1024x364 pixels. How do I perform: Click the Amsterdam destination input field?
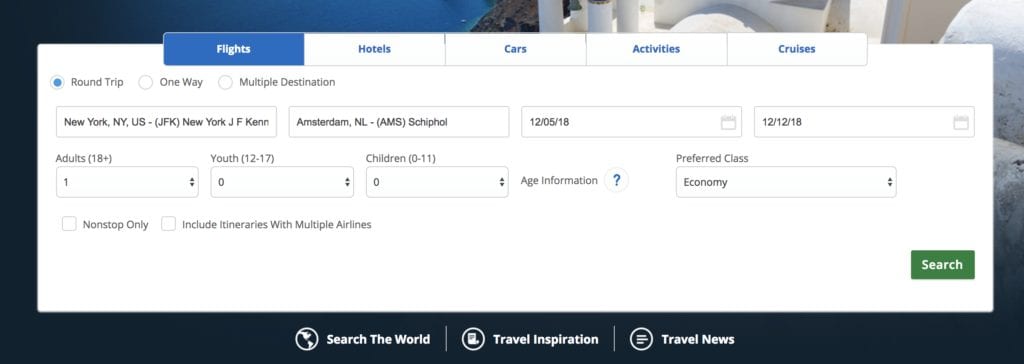[x=399, y=122]
